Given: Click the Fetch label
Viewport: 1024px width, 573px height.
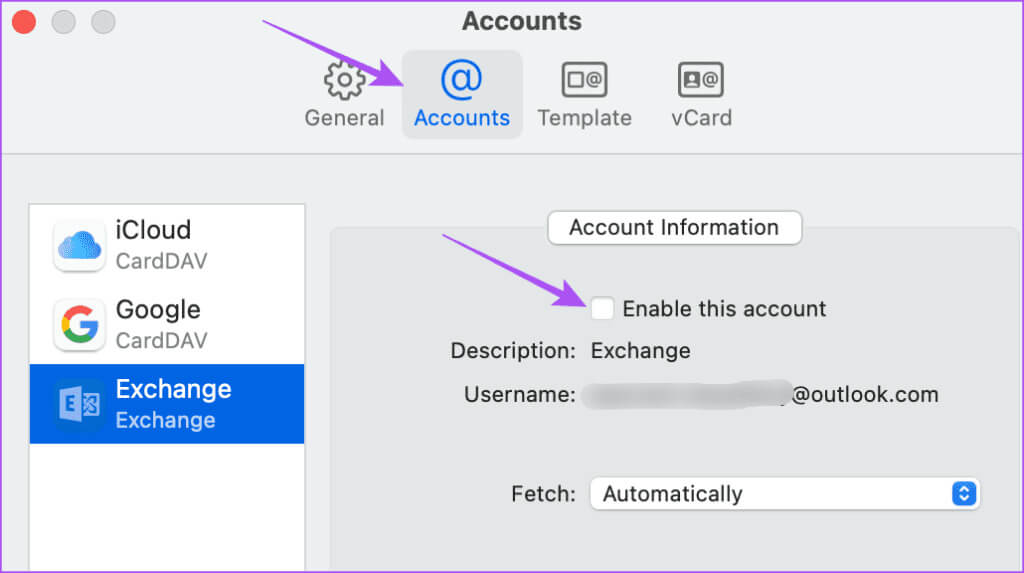Looking at the screenshot, I should pyautogui.click(x=543, y=494).
